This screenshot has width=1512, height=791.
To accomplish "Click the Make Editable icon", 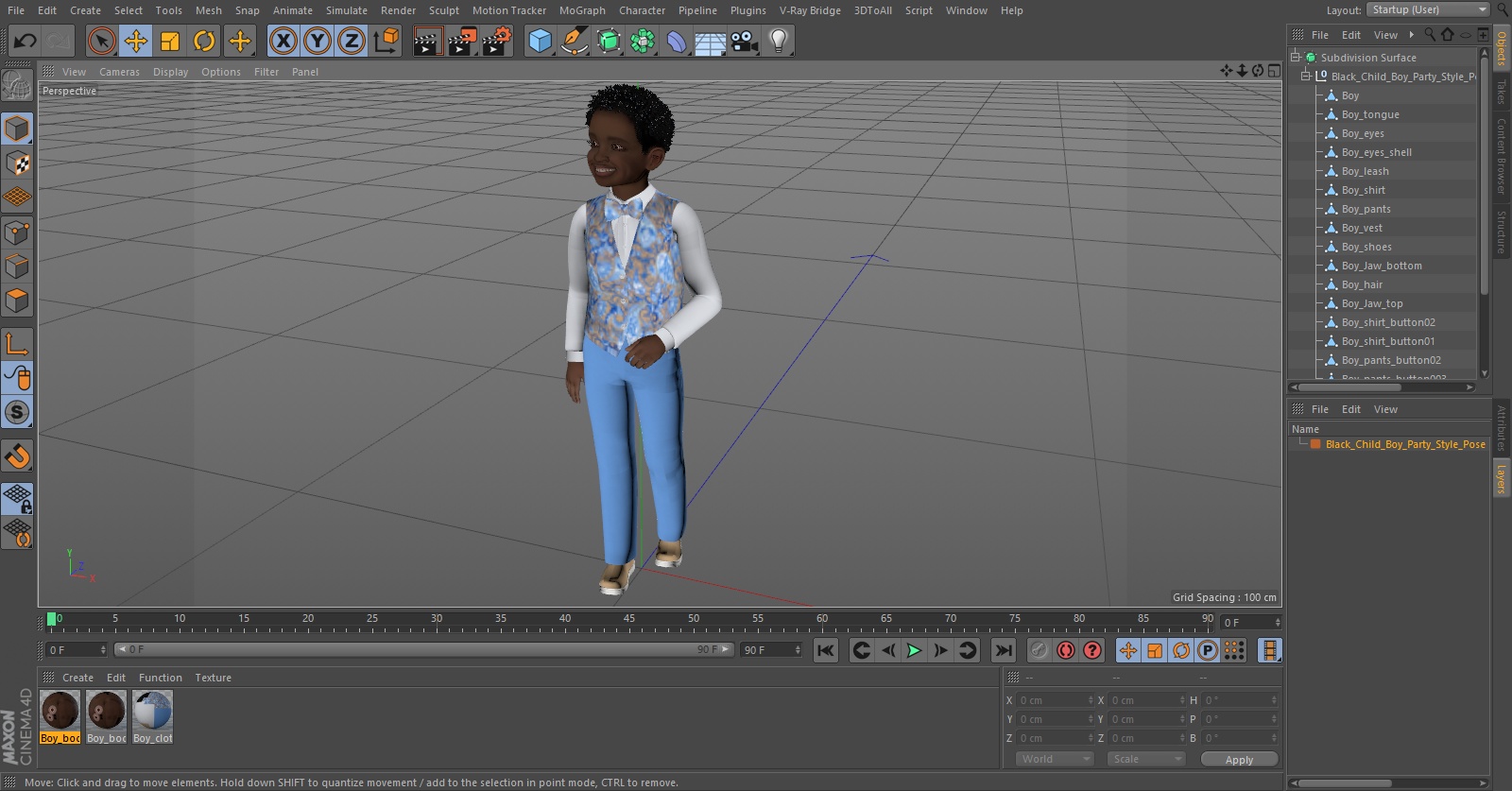I will 17,87.
